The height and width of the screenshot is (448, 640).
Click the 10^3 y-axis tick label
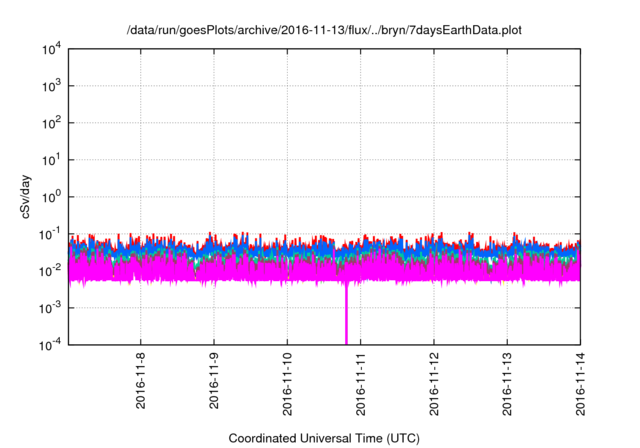(52, 86)
